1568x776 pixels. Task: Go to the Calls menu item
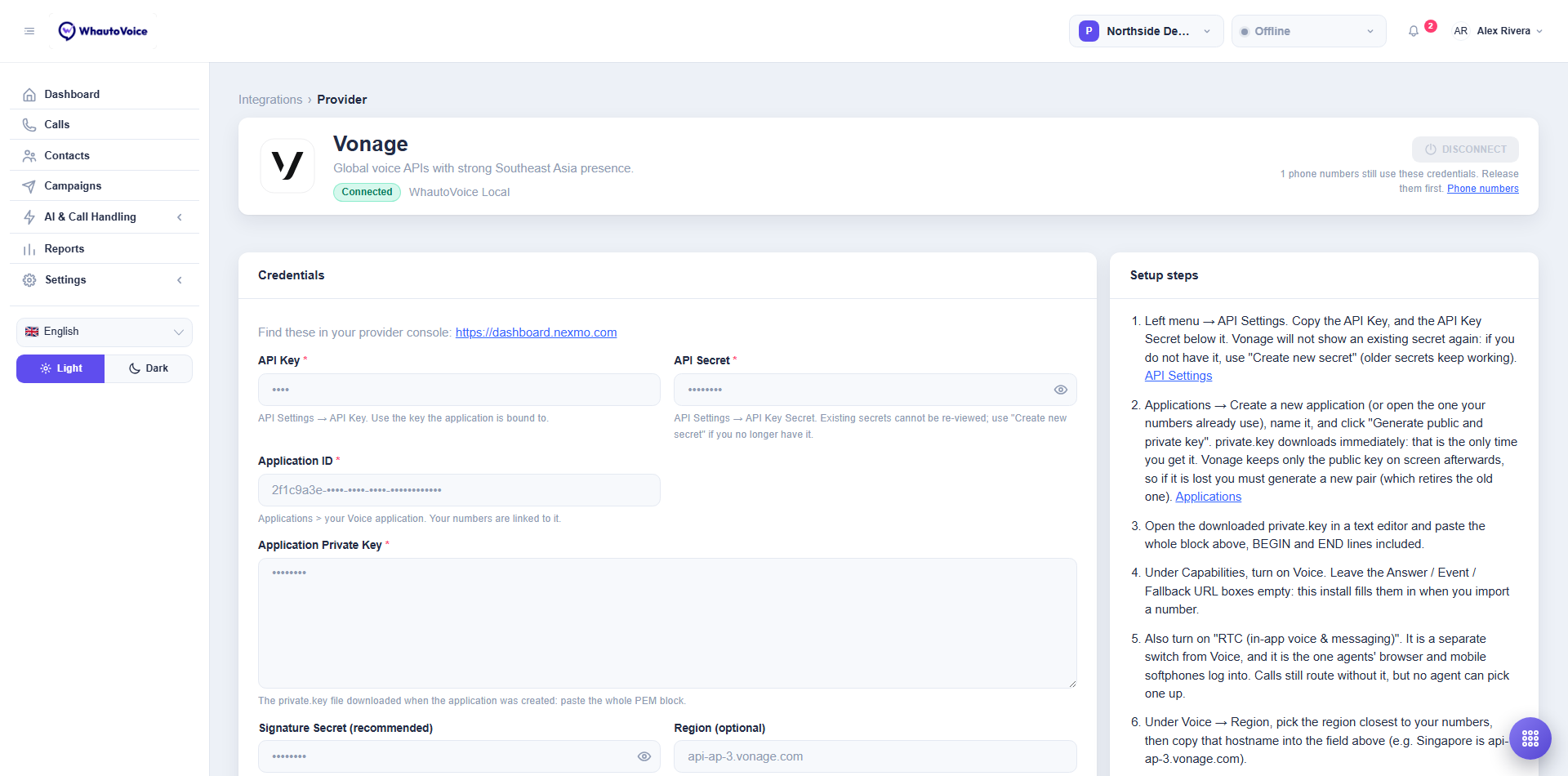click(105, 125)
